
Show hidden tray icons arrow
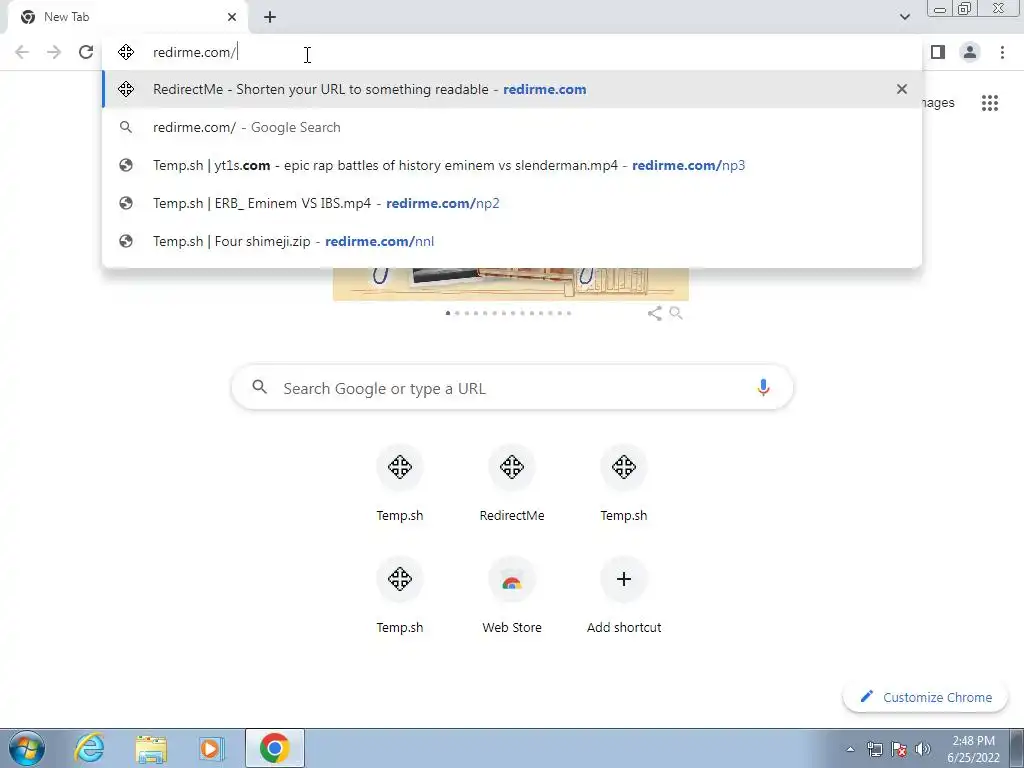click(x=850, y=749)
